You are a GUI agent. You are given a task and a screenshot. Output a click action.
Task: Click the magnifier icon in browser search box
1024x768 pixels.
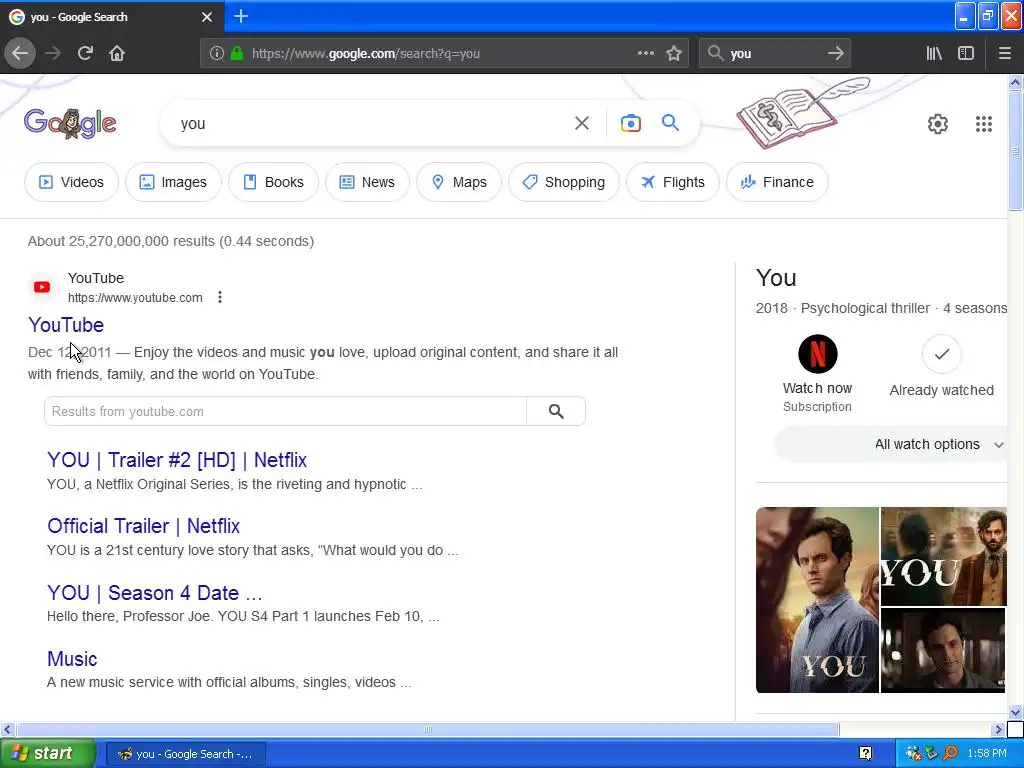point(716,53)
